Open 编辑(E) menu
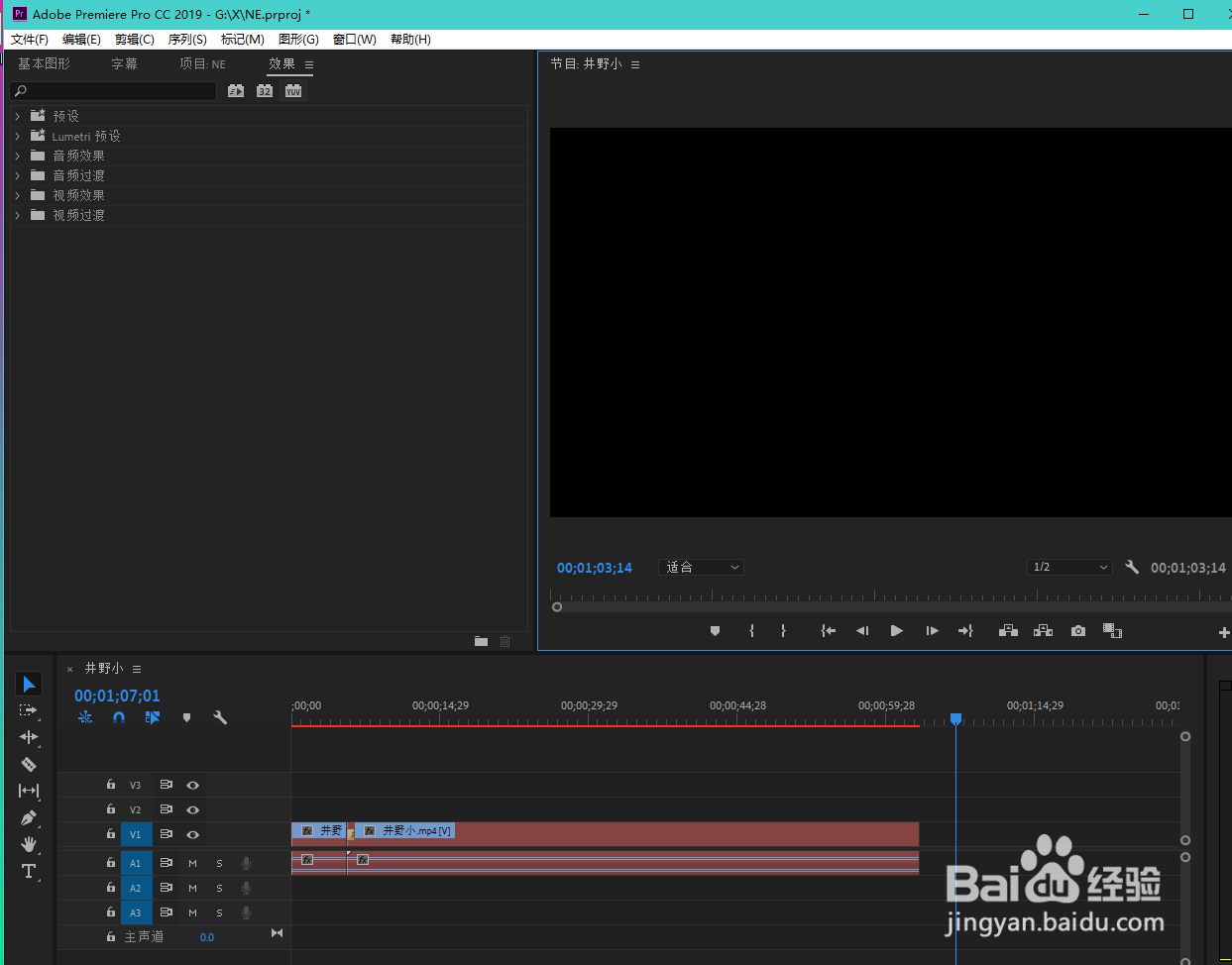 coord(81,39)
